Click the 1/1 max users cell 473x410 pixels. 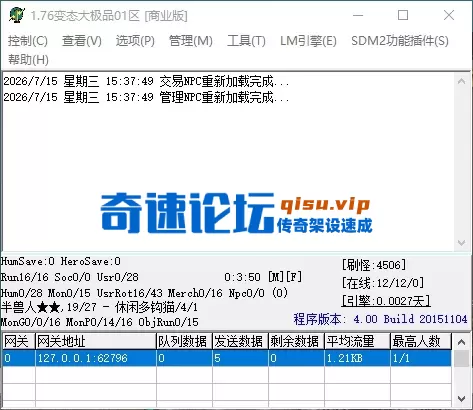pos(421,358)
